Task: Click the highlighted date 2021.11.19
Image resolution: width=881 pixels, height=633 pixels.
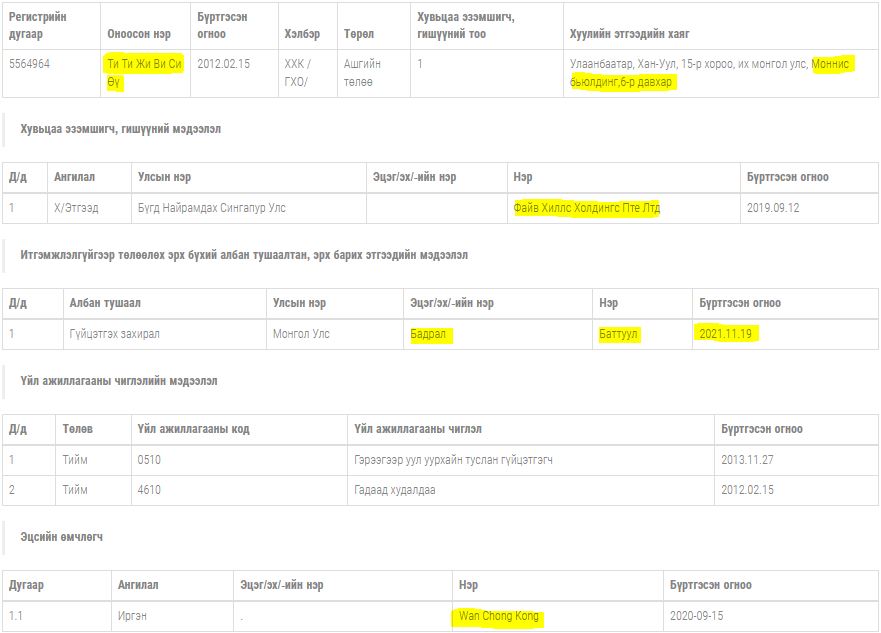Action: tap(726, 334)
